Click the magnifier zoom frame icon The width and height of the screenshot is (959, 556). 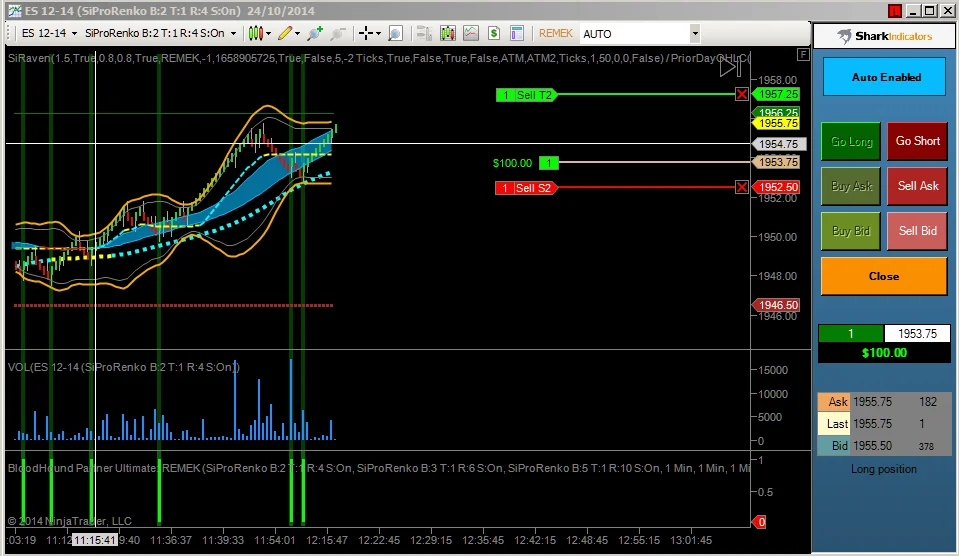[395, 33]
